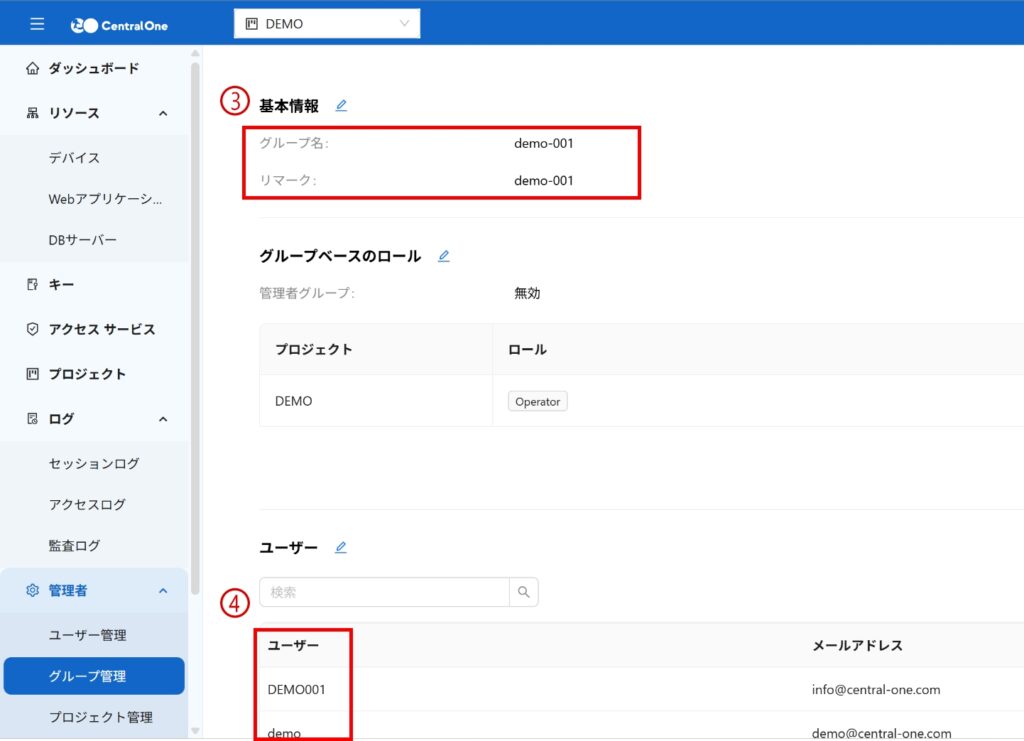
Task: Open アクセス サービス in sidebar
Action: 101,329
